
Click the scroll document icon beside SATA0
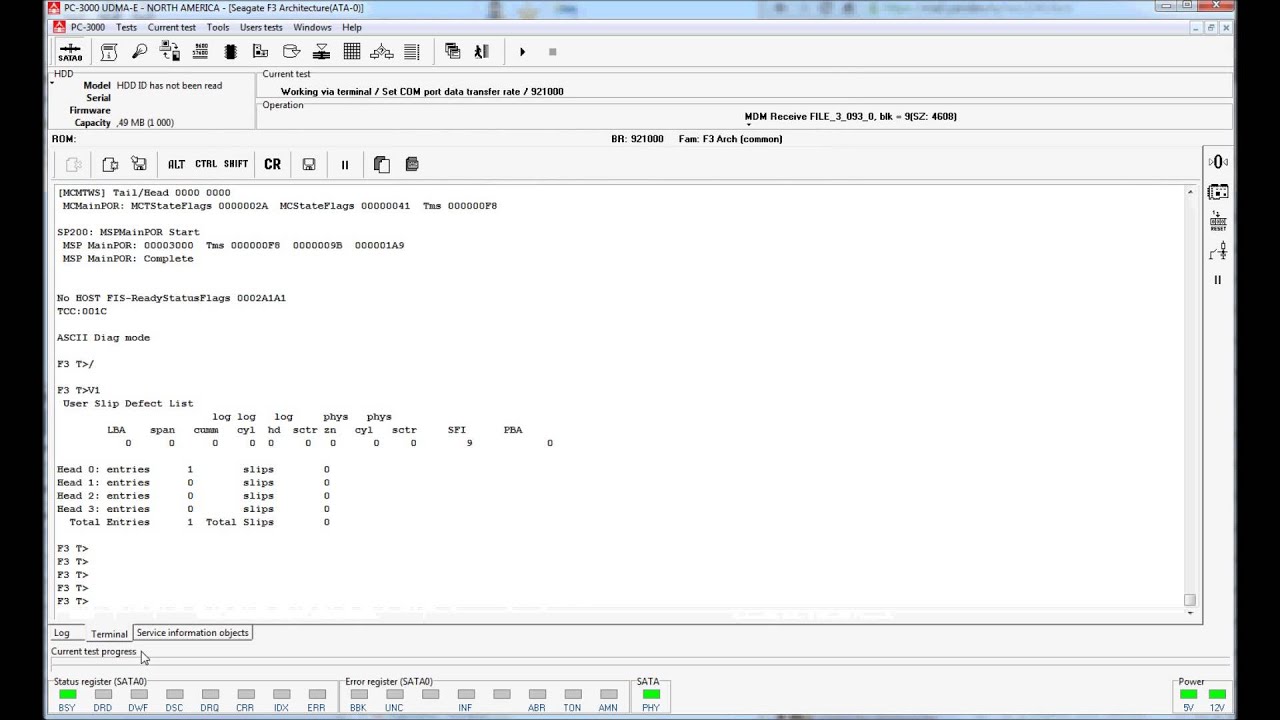109,52
